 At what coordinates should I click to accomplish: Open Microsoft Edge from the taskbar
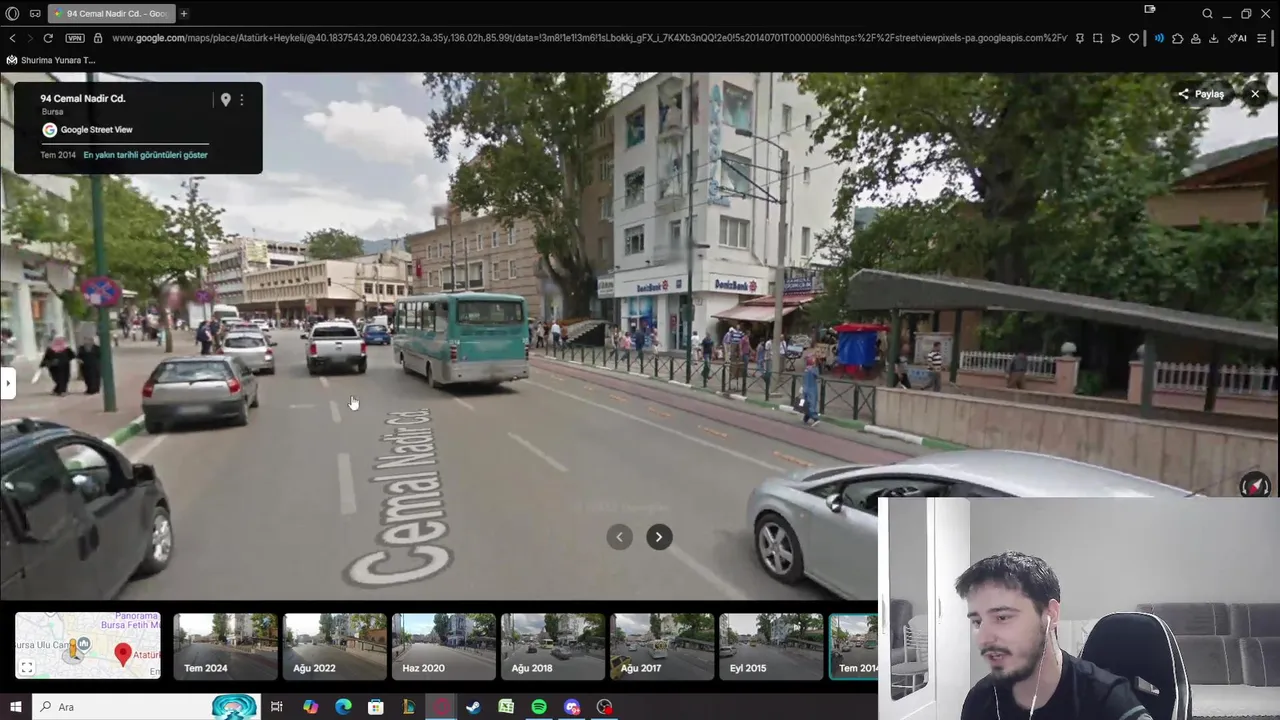(343, 707)
